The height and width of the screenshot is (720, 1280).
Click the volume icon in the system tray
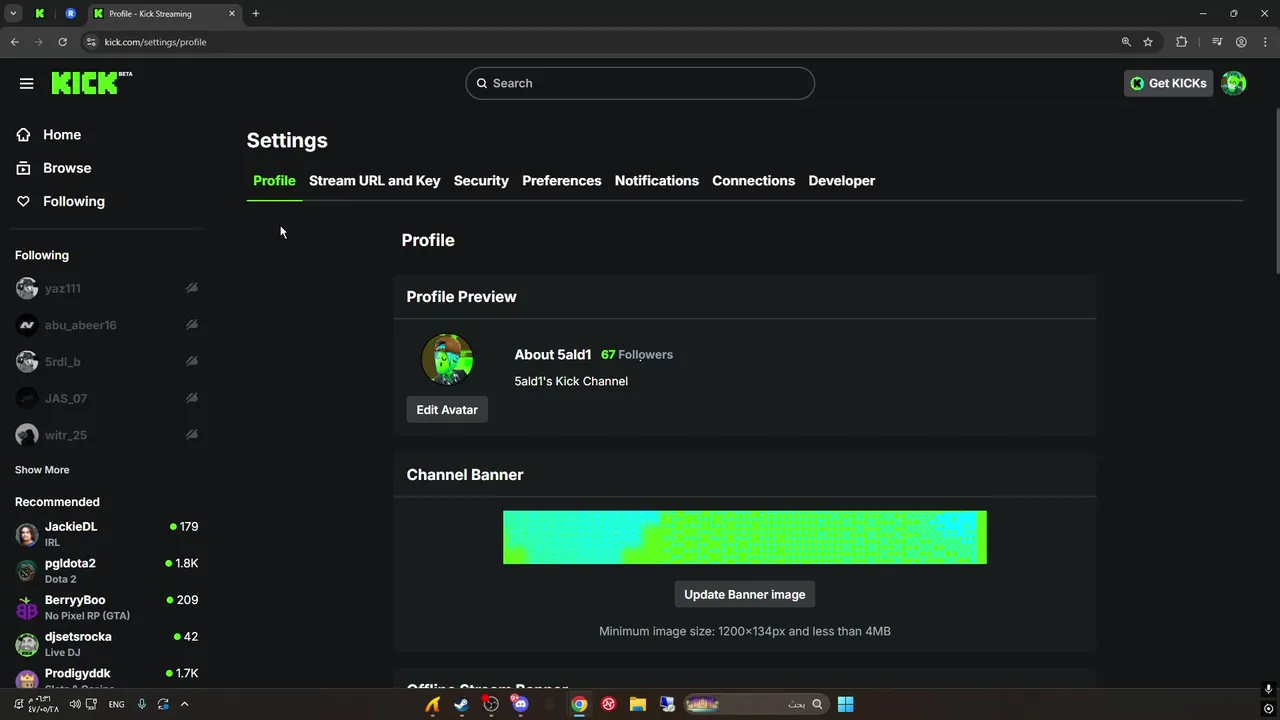pos(74,704)
